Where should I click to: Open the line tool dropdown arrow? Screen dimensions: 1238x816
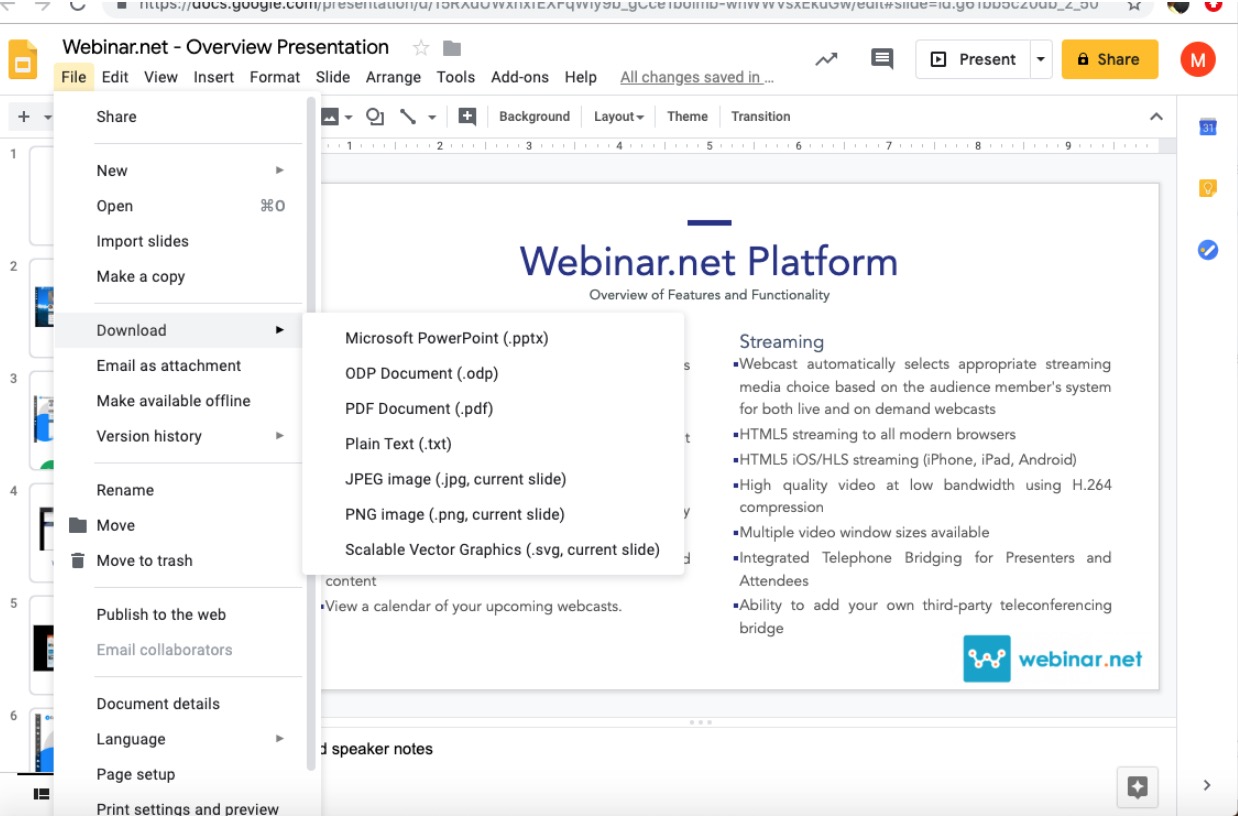point(432,117)
